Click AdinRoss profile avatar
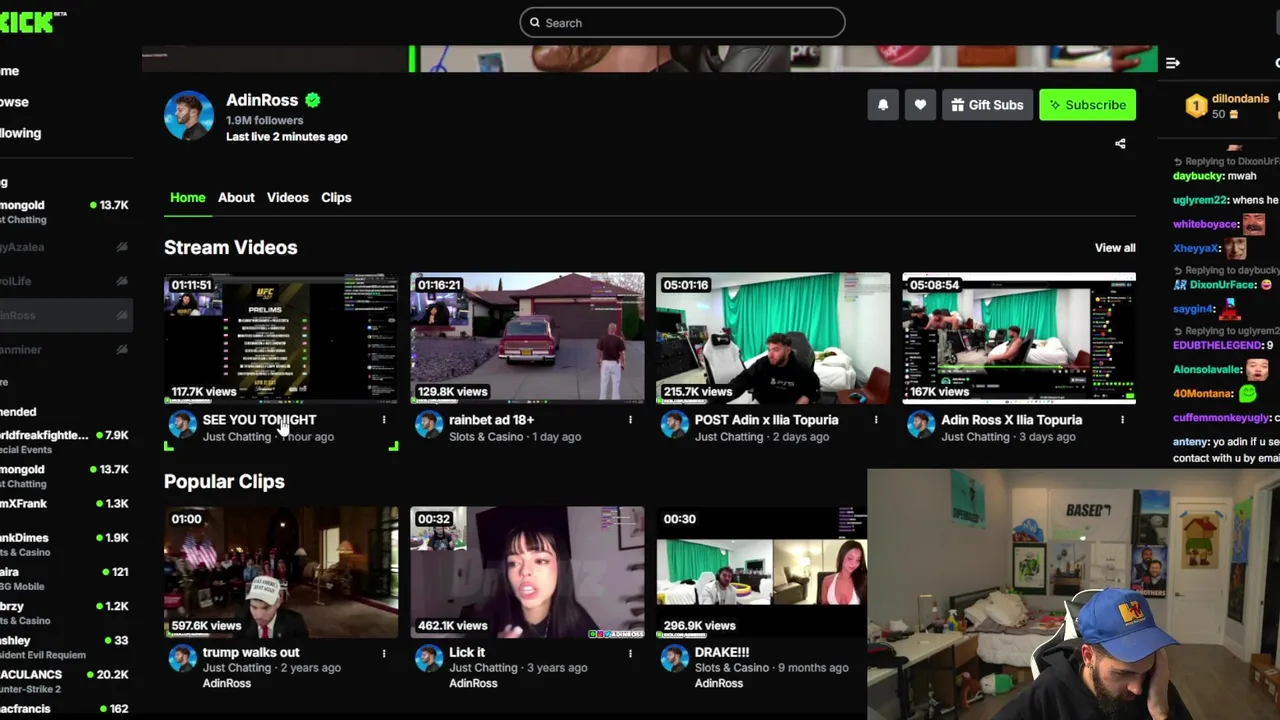Image resolution: width=1280 pixels, height=720 pixels. [189, 116]
